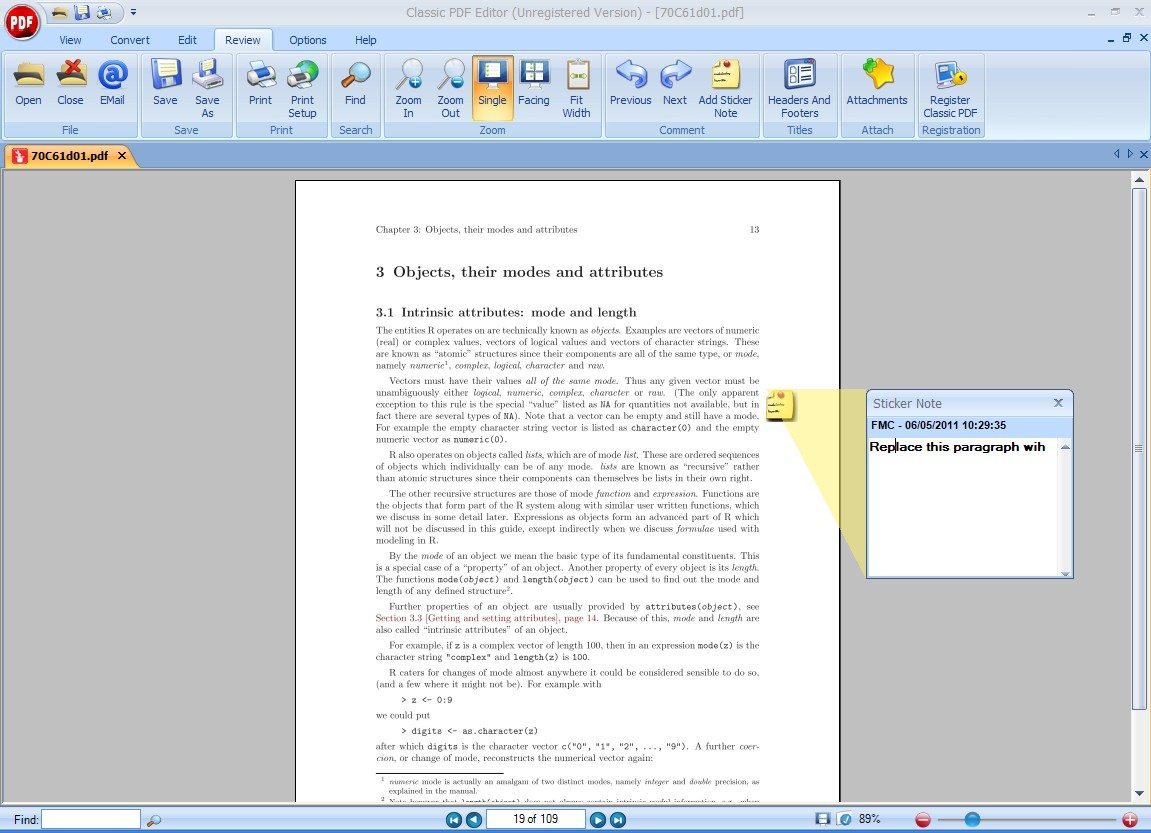
Task: Close the active tab with the tab-bar X
Action: point(1144,154)
